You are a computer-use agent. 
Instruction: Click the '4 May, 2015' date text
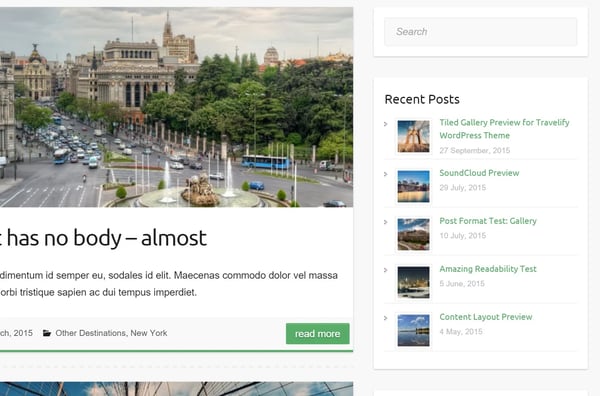(461, 332)
